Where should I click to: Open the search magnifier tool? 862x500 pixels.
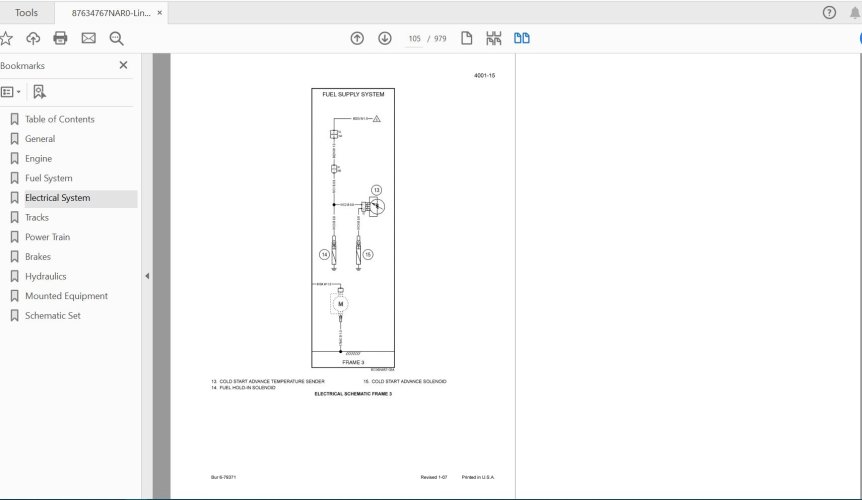coord(116,38)
